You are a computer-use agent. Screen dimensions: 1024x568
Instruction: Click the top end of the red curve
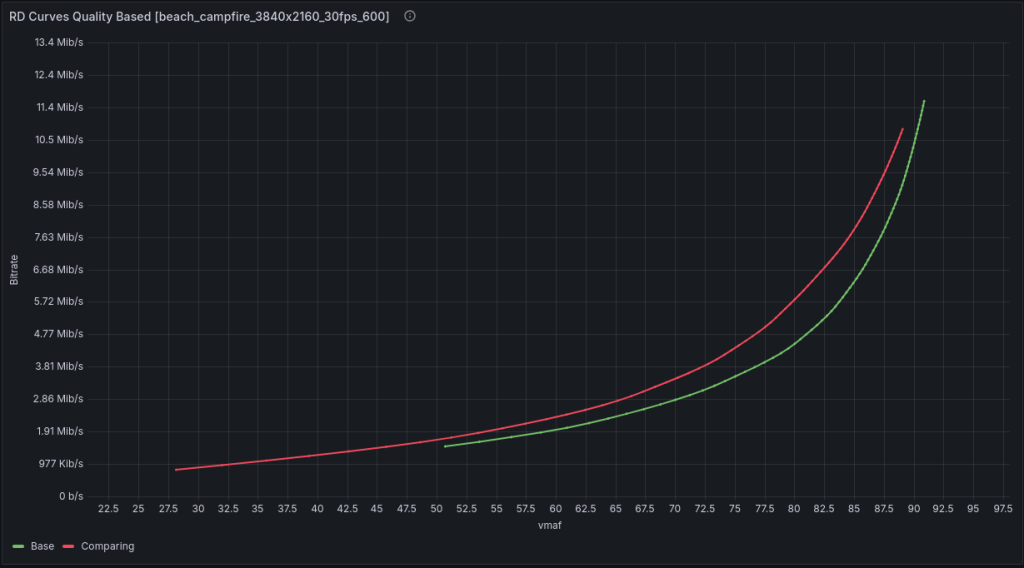(902, 129)
